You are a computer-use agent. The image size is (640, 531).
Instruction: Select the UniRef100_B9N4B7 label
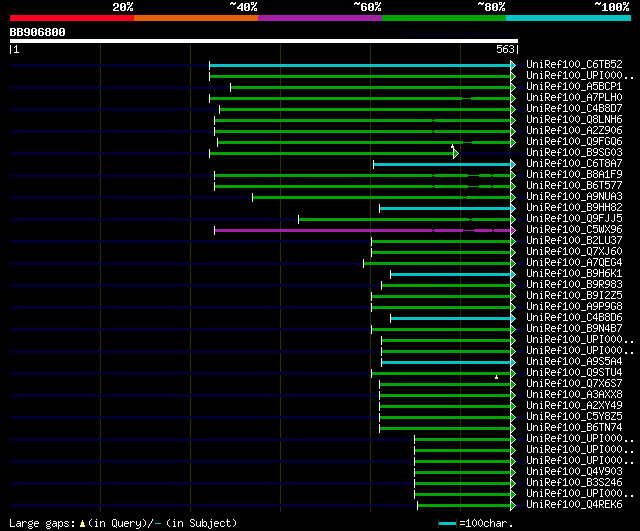[x=574, y=329]
